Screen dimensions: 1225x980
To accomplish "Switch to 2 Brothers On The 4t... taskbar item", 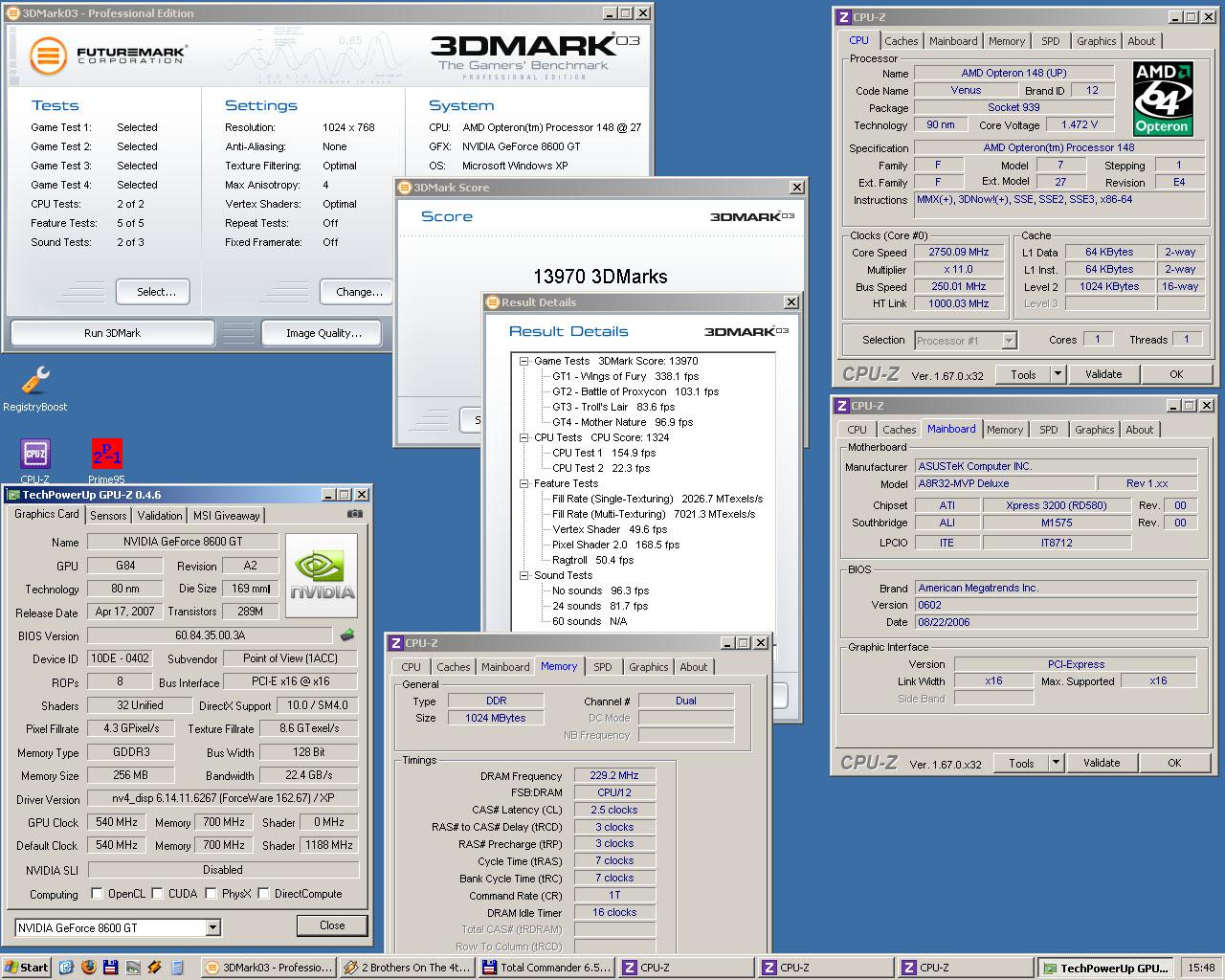I will tap(407, 967).
